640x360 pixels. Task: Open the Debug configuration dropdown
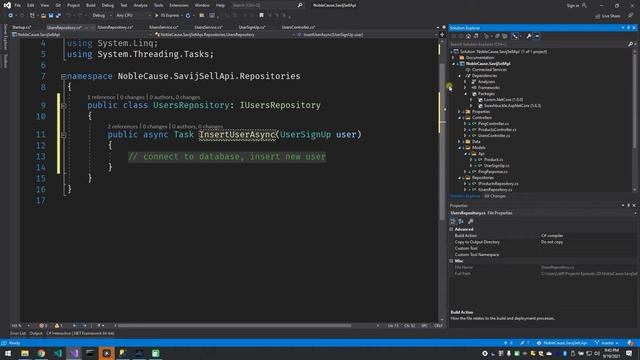(102, 16)
